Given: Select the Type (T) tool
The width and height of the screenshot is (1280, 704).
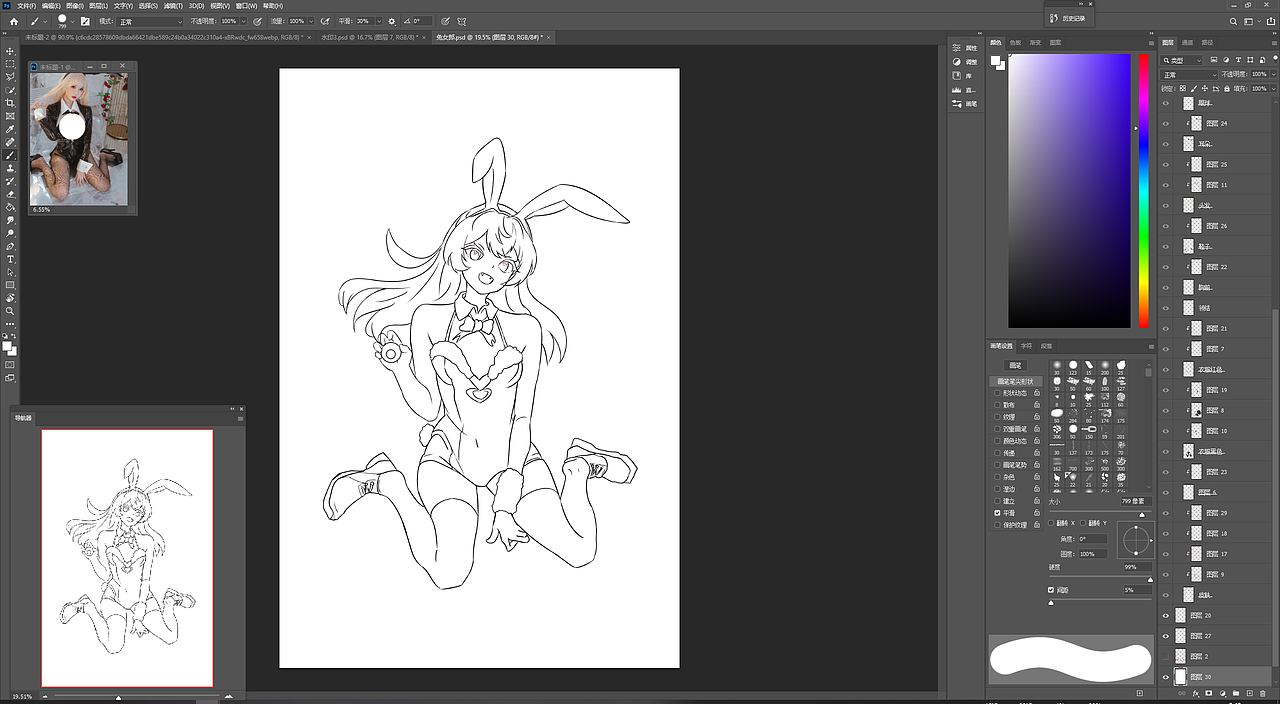Looking at the screenshot, I should [x=10, y=259].
